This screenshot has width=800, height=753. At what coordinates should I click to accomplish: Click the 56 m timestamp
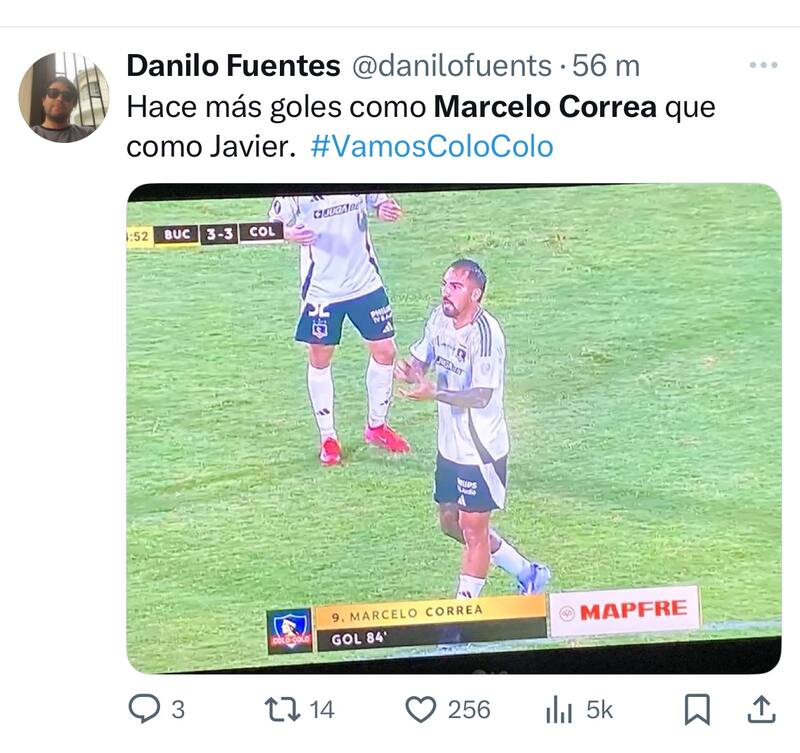pyautogui.click(x=606, y=66)
